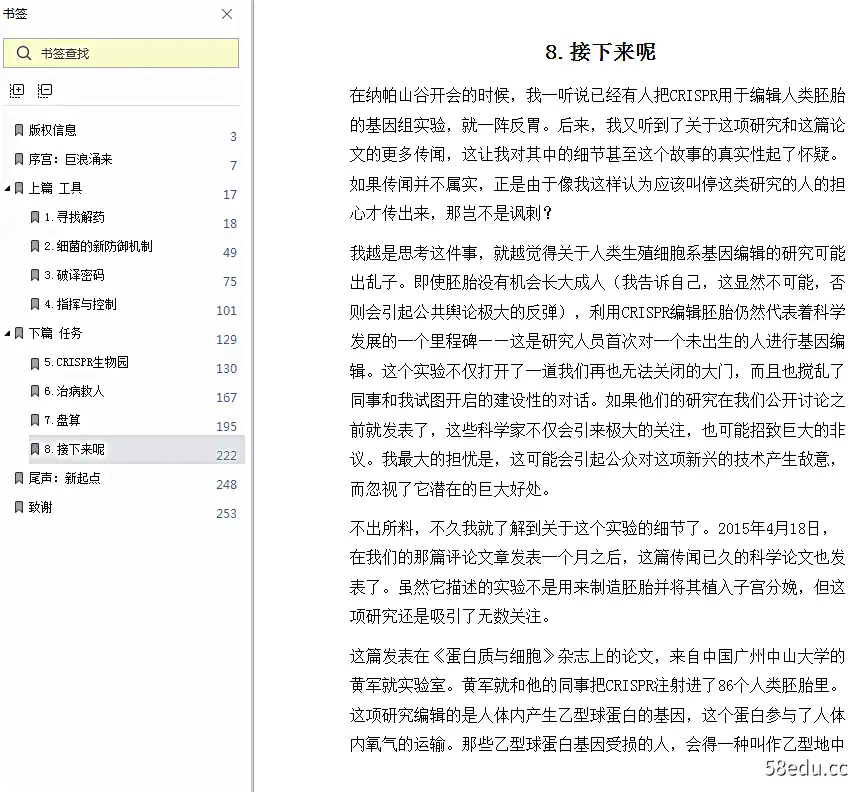The width and height of the screenshot is (864, 792).
Task: Click the chapter heading 8. 接下来呢
Action: click(x=600, y=52)
